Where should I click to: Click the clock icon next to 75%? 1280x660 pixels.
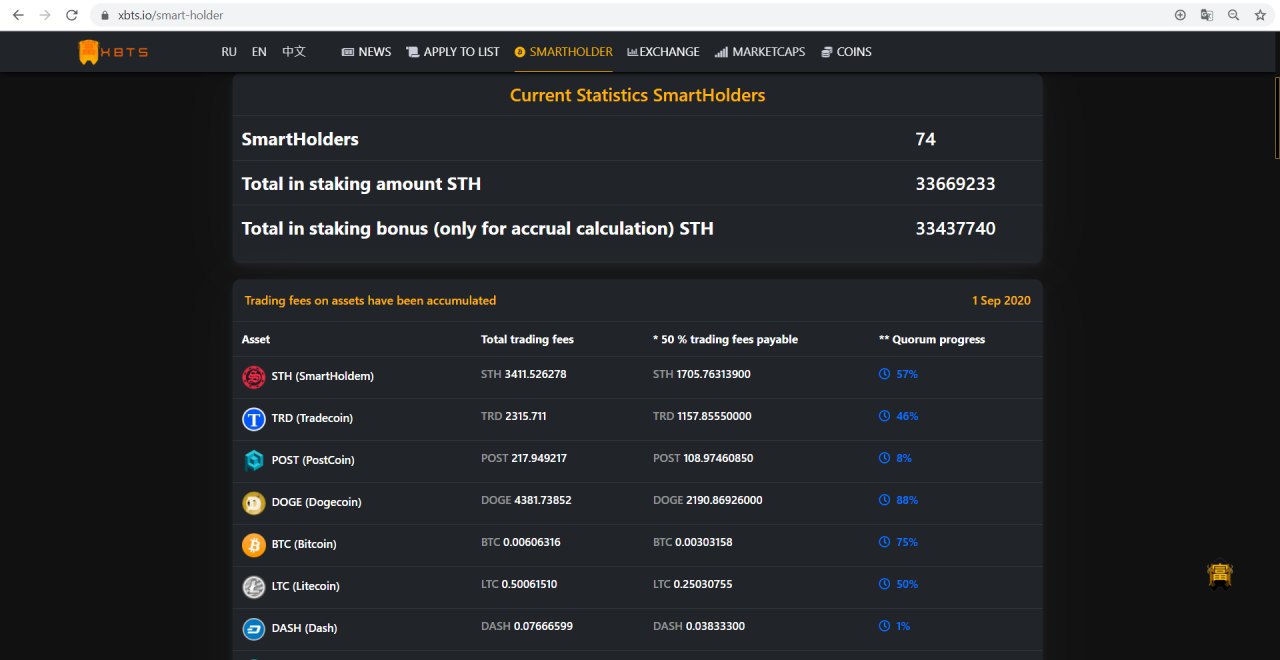[x=884, y=542]
